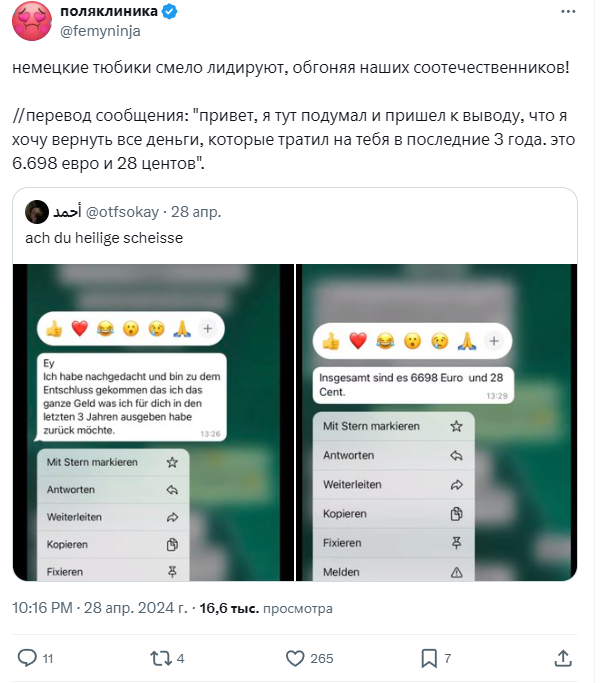Click the @otfsokay handle in quoted tweet
This screenshot has width=605, height=683.
click(122, 212)
